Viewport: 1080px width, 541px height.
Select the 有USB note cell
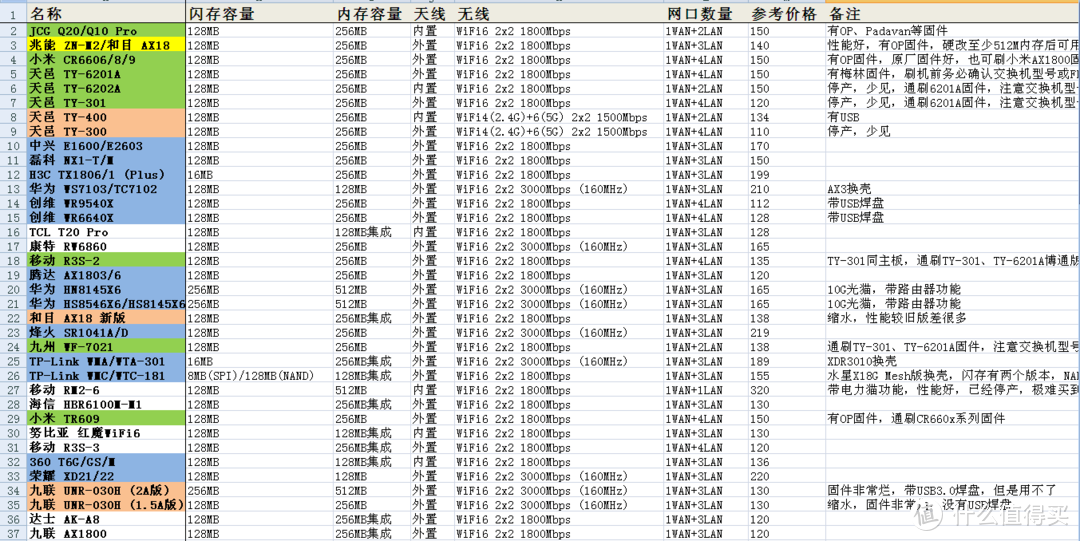pos(952,117)
